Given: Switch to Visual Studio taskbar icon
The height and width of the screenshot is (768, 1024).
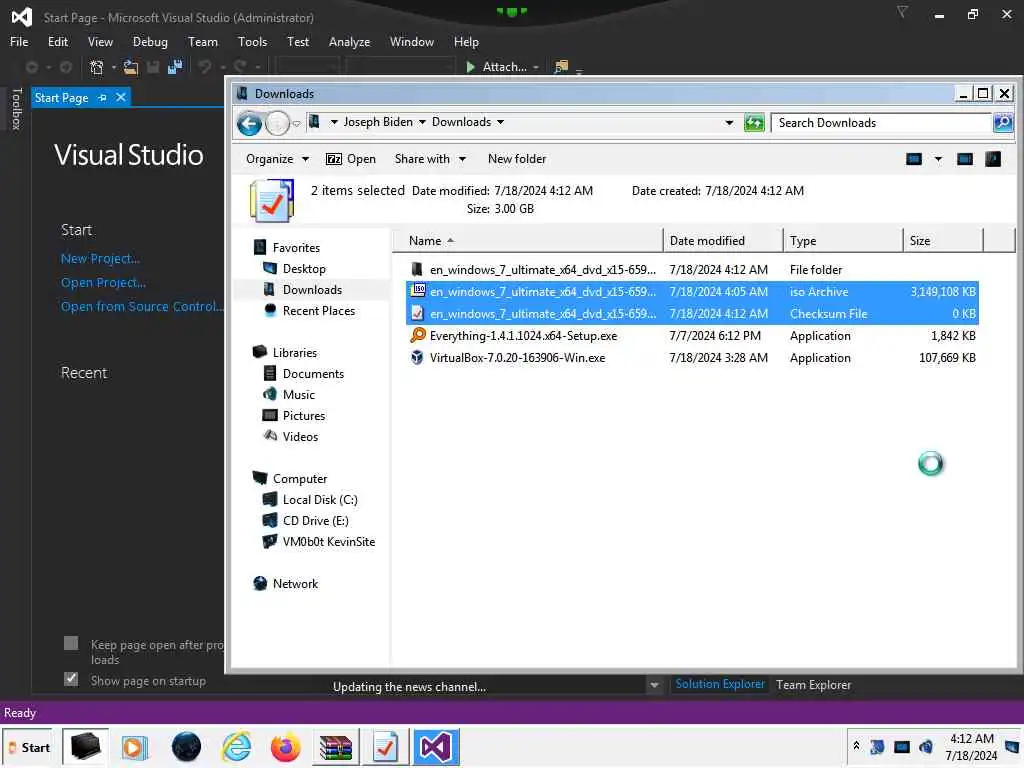Looking at the screenshot, I should [x=436, y=746].
